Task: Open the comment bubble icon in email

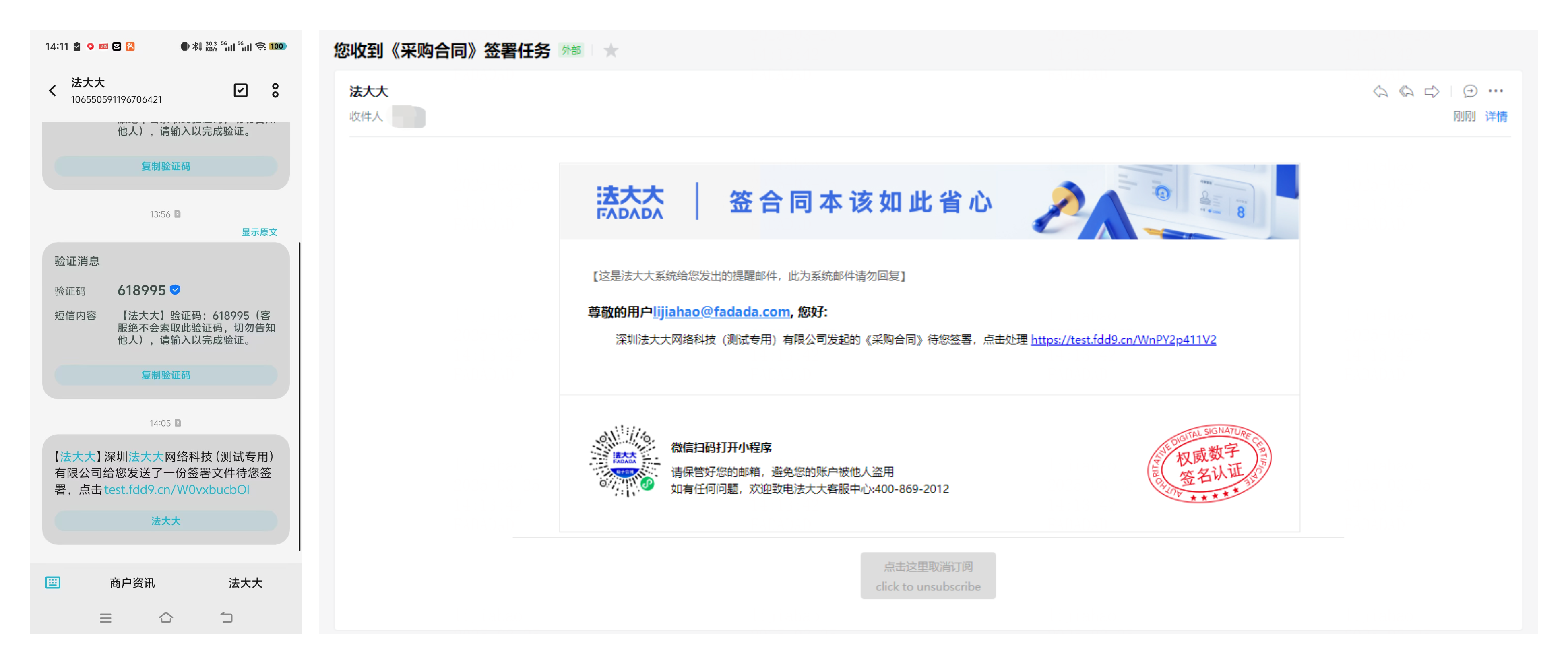Action: pos(1470,91)
